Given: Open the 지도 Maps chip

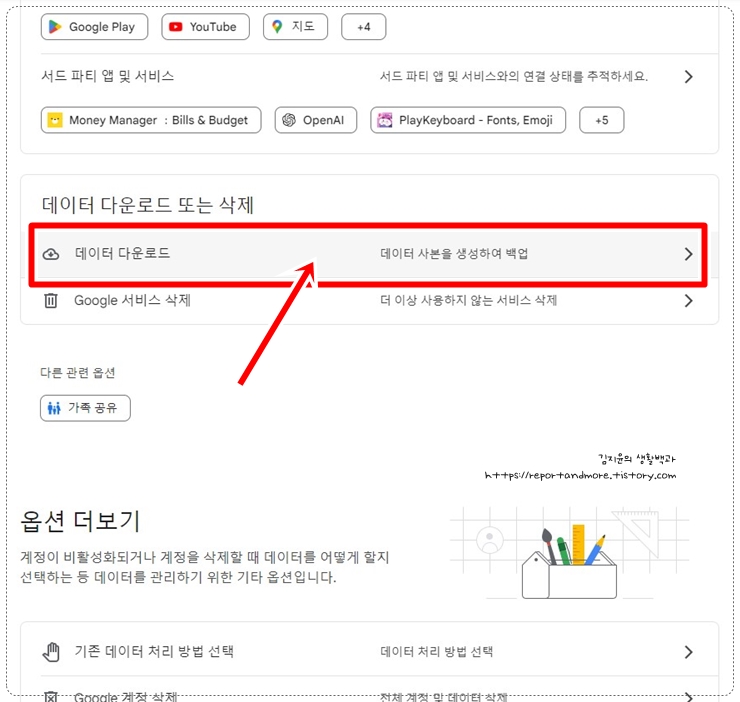Looking at the screenshot, I should coord(295,27).
